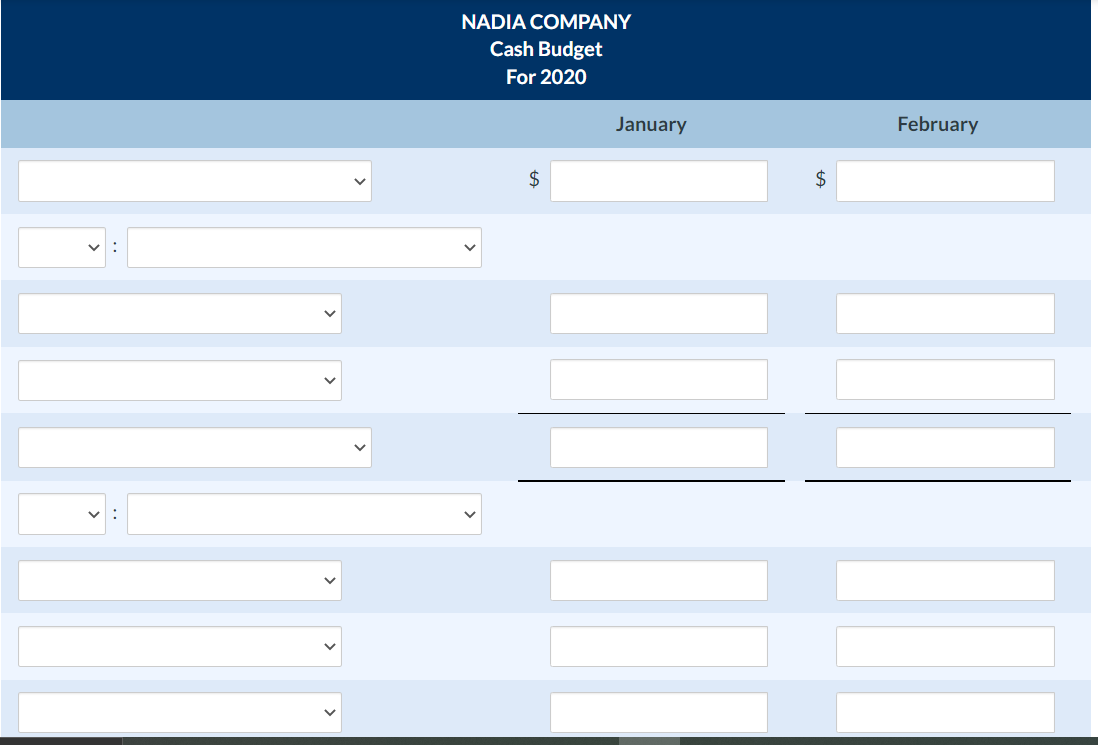1098x745 pixels.
Task: Open the first line-item dropdown below the second colon row
Action: point(180,580)
